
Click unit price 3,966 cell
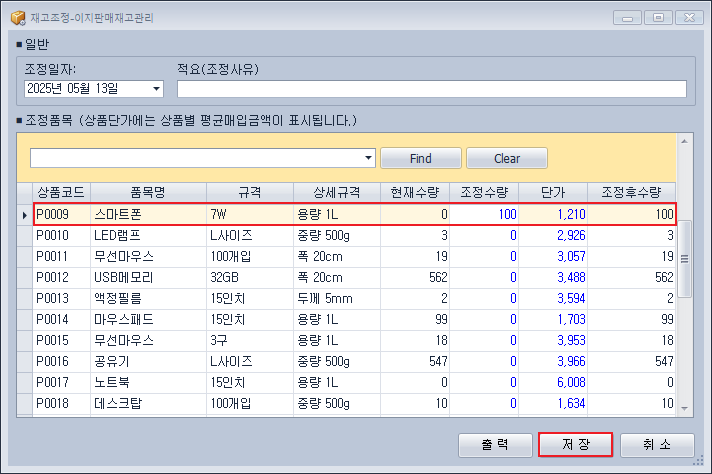tap(553, 362)
